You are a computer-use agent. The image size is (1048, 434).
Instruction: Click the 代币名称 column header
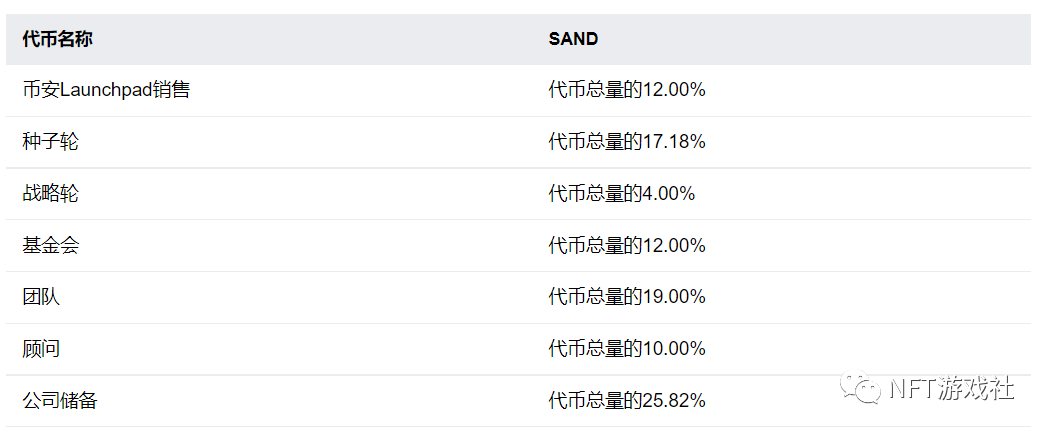(57, 39)
